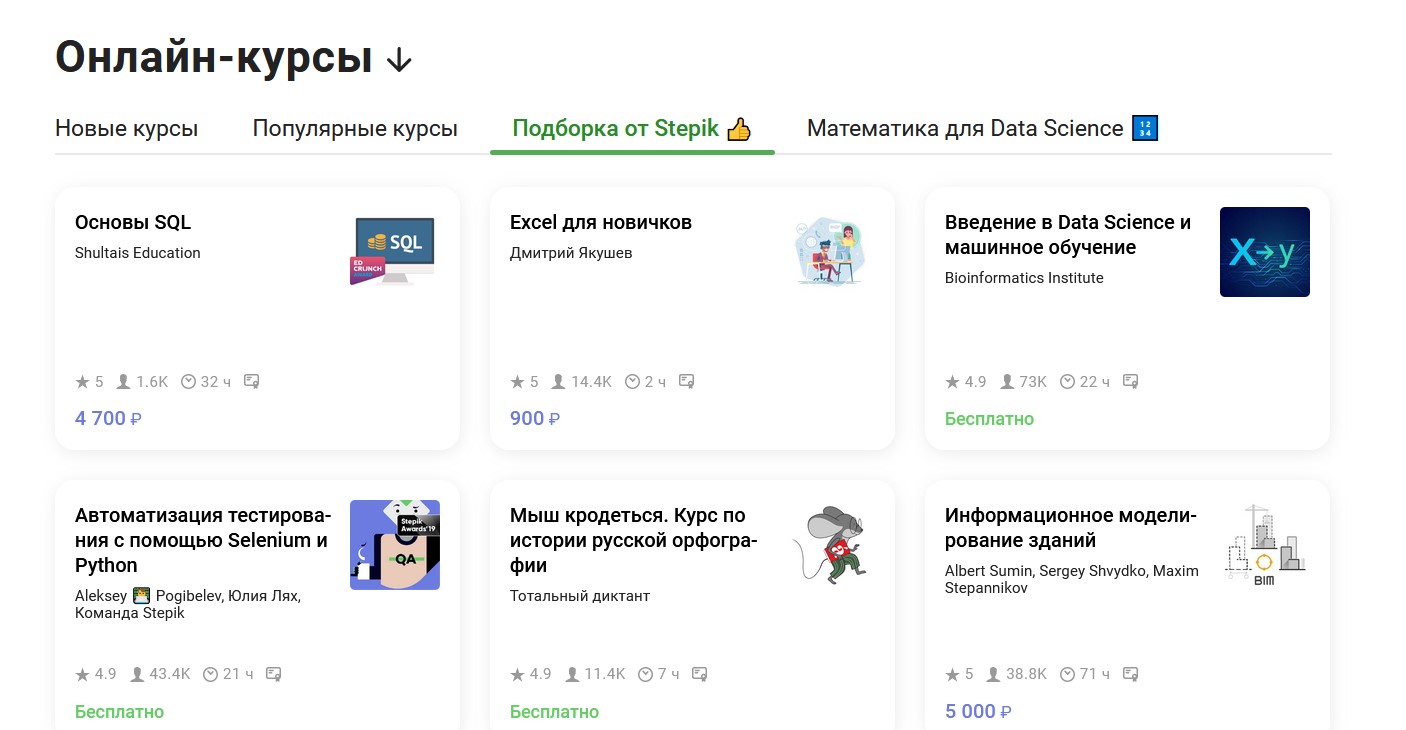1406x730 pixels.
Task: Click the BIM buildings course icon
Action: pyautogui.click(x=1264, y=544)
